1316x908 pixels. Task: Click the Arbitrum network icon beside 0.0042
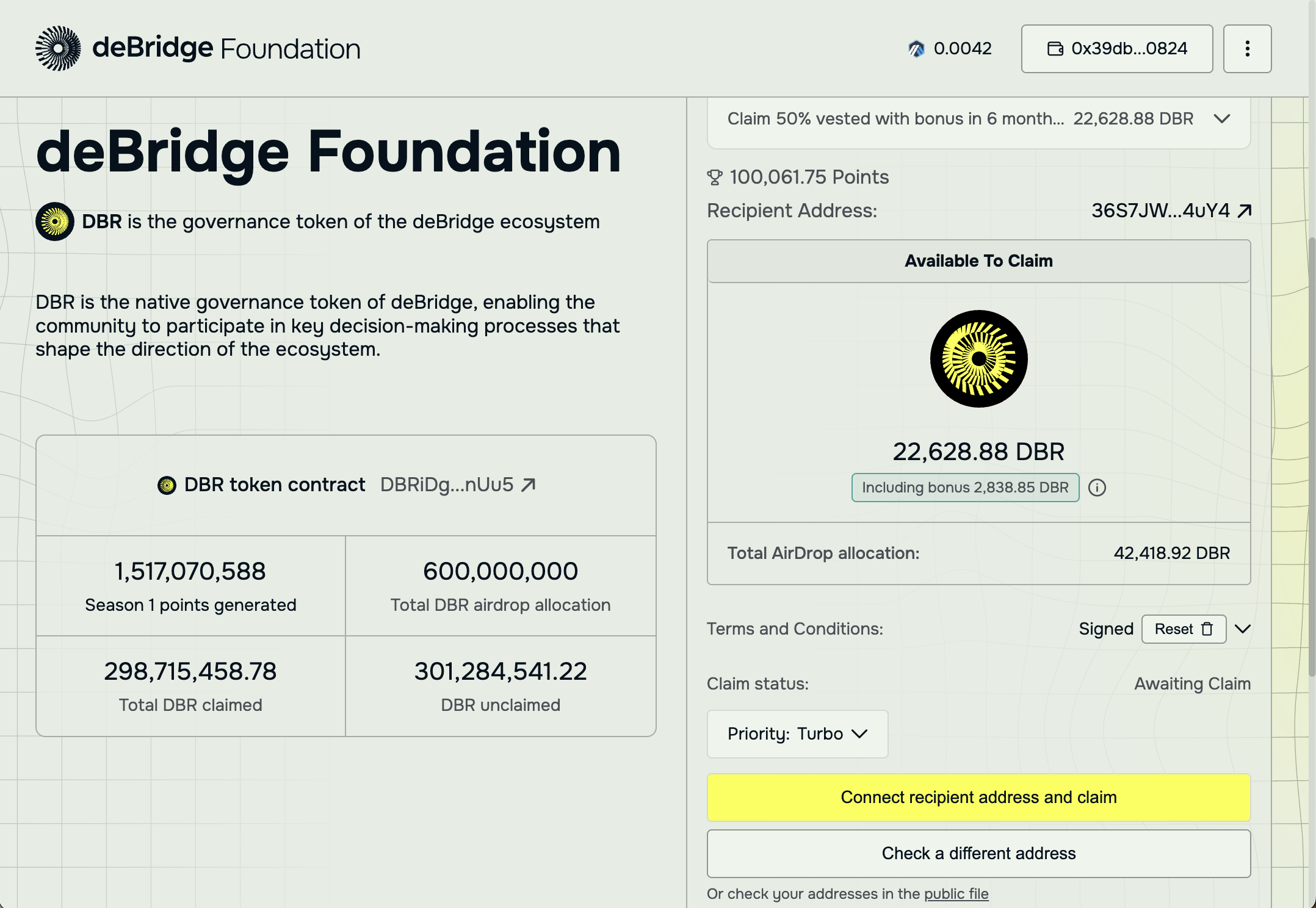(x=916, y=49)
